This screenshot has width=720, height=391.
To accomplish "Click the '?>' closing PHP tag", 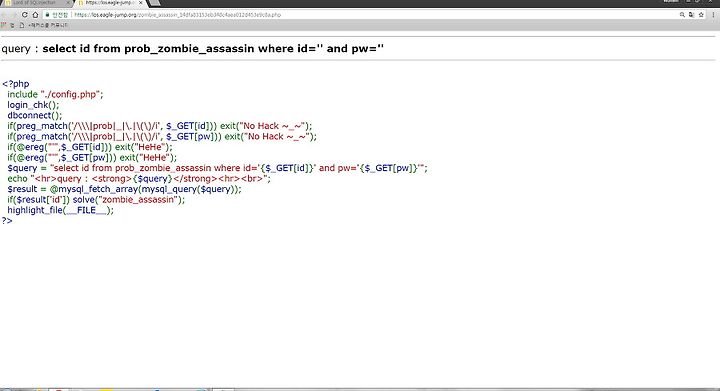I will tap(7, 221).
